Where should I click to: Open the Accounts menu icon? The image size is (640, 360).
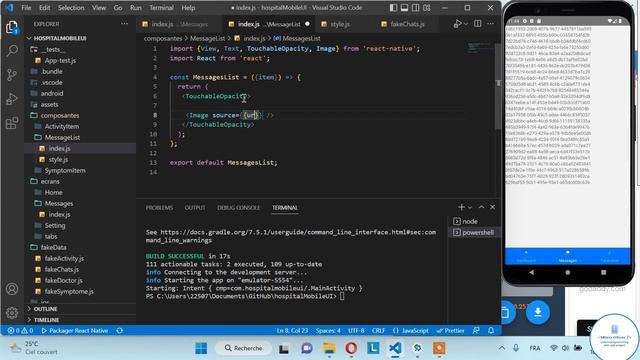tap(12, 289)
